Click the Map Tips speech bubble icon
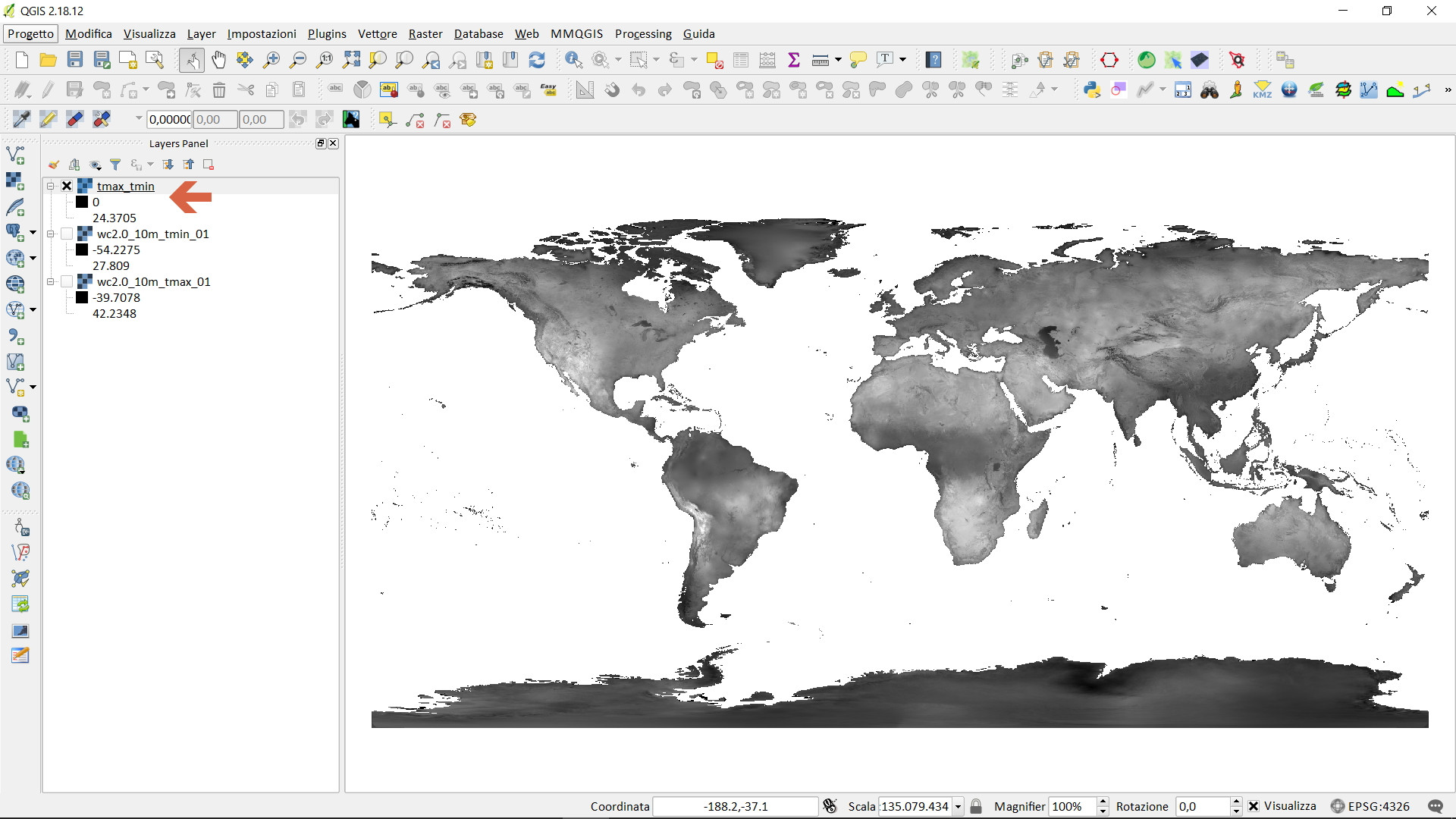 (x=858, y=60)
